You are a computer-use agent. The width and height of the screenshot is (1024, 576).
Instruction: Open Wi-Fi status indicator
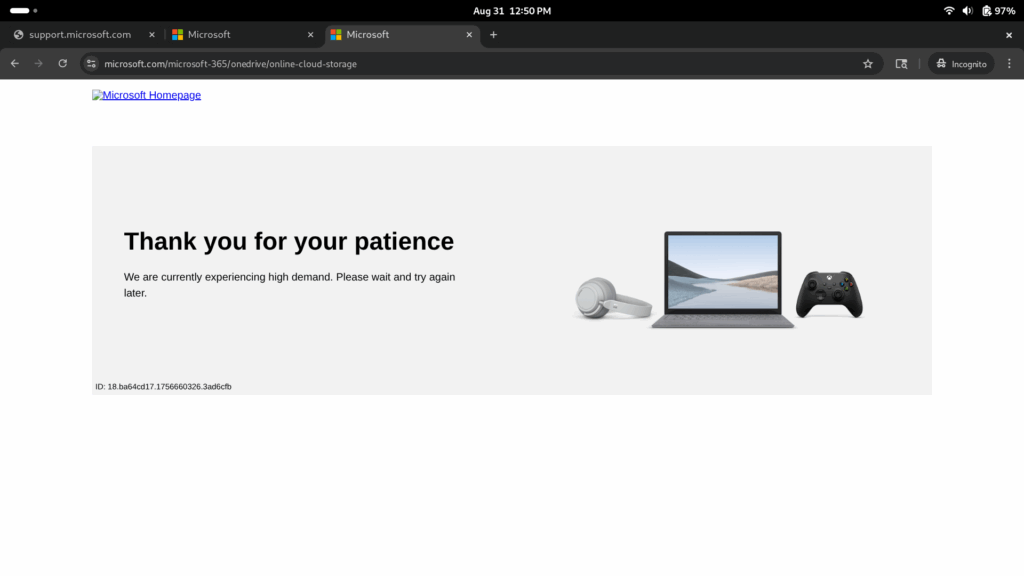[x=948, y=10]
